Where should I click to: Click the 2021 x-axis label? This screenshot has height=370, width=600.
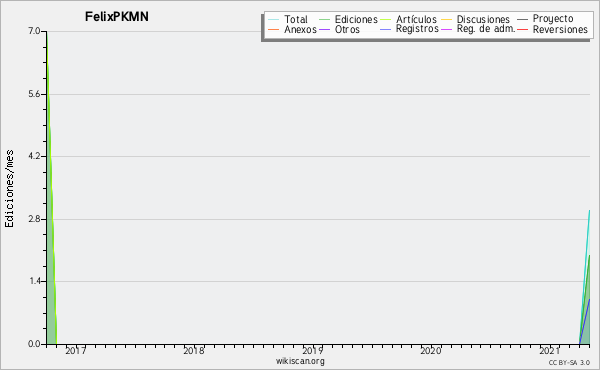[549, 350]
